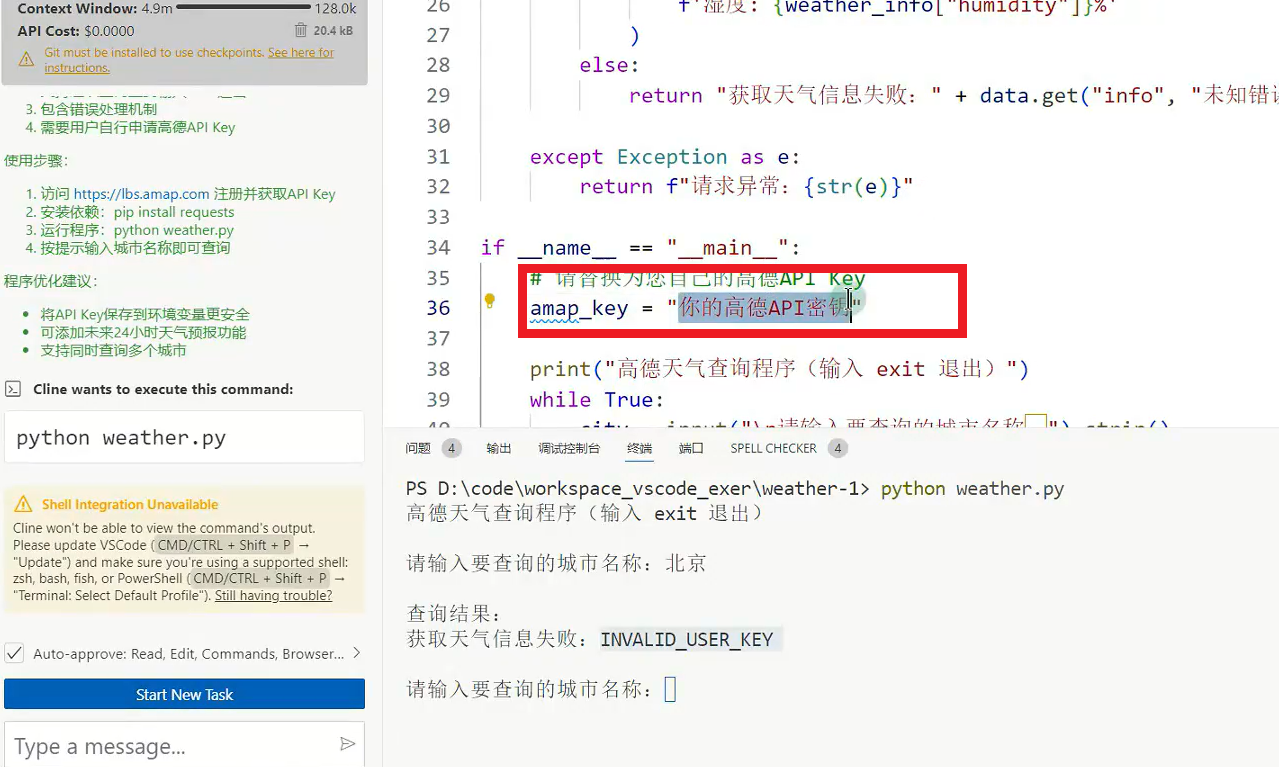Click the problem count badge on 问题 tab
The height and width of the screenshot is (767, 1279).
pyautogui.click(x=451, y=448)
